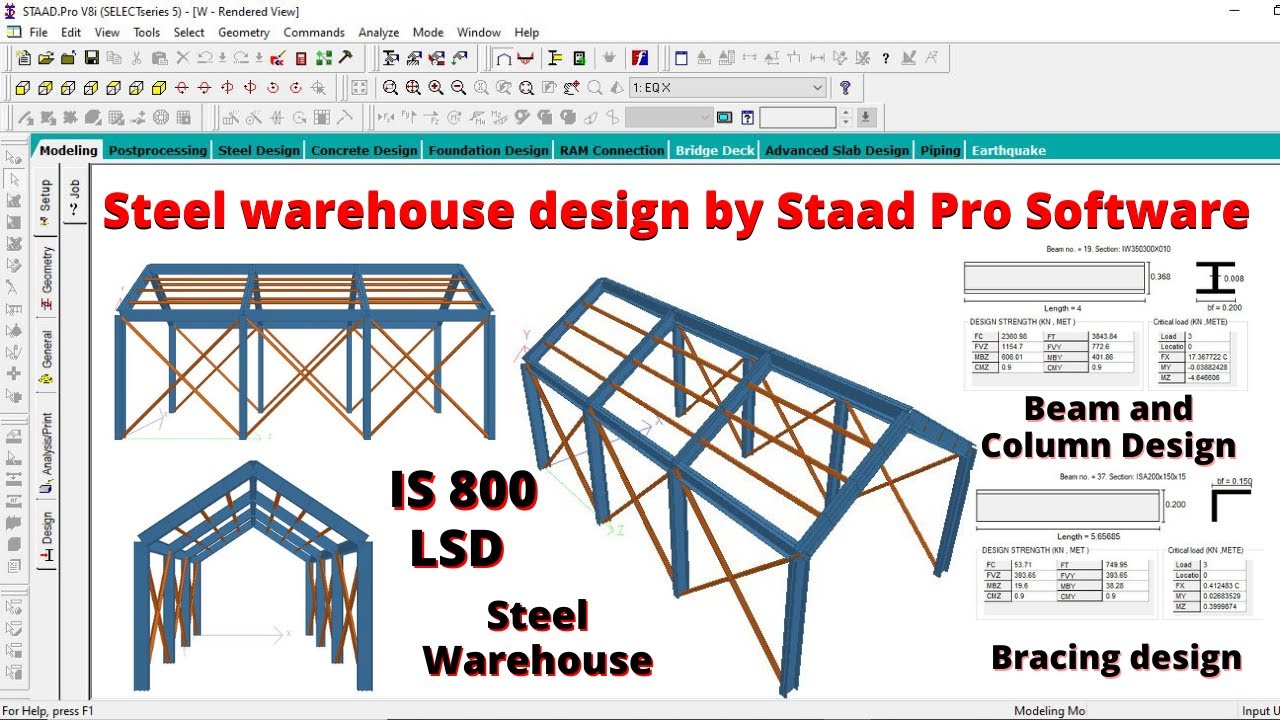Click the Zoom Window magnifier icon

pyautogui.click(x=390, y=88)
